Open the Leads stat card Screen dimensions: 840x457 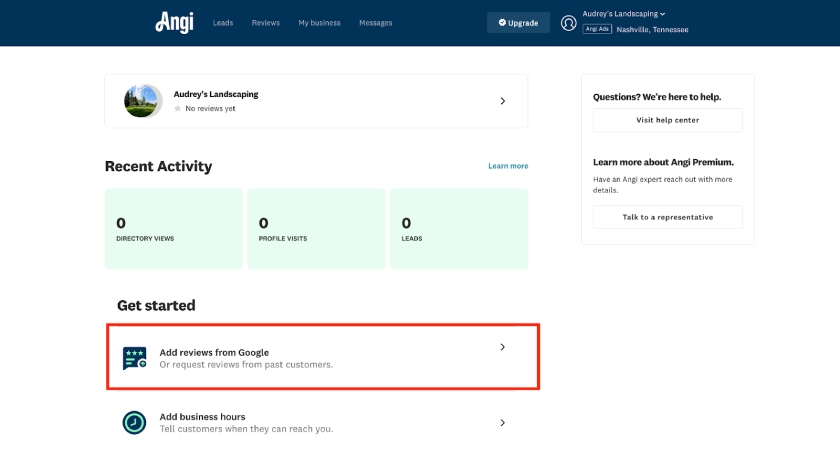click(x=459, y=228)
